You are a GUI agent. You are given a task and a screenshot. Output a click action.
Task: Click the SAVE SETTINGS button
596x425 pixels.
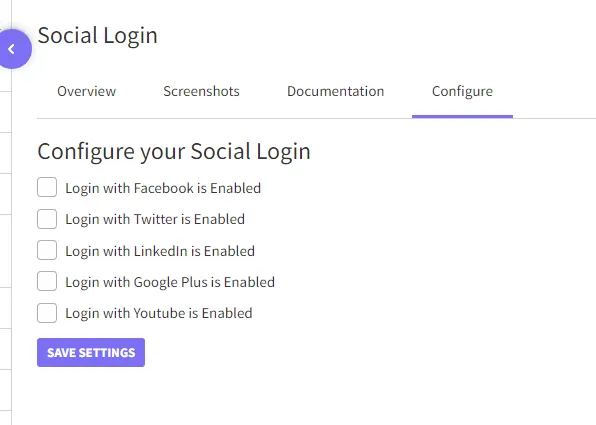coord(91,352)
